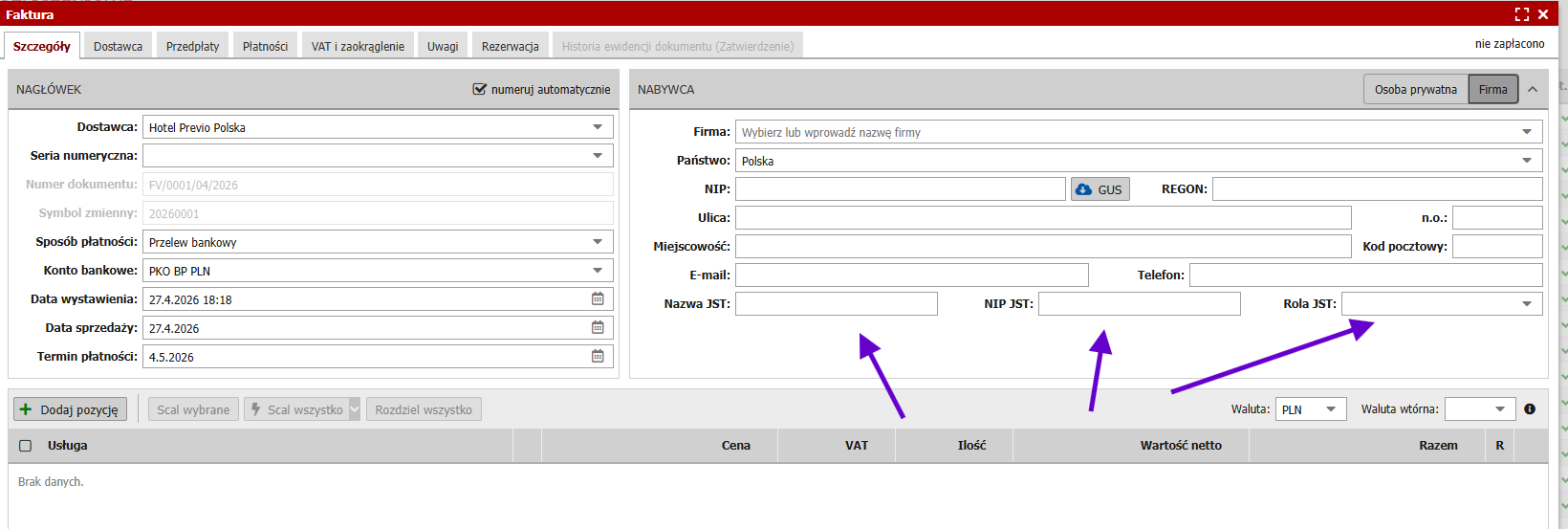Open calendar icon for Termin płatności
Viewport: 1568px width, 529px height.
(x=598, y=357)
